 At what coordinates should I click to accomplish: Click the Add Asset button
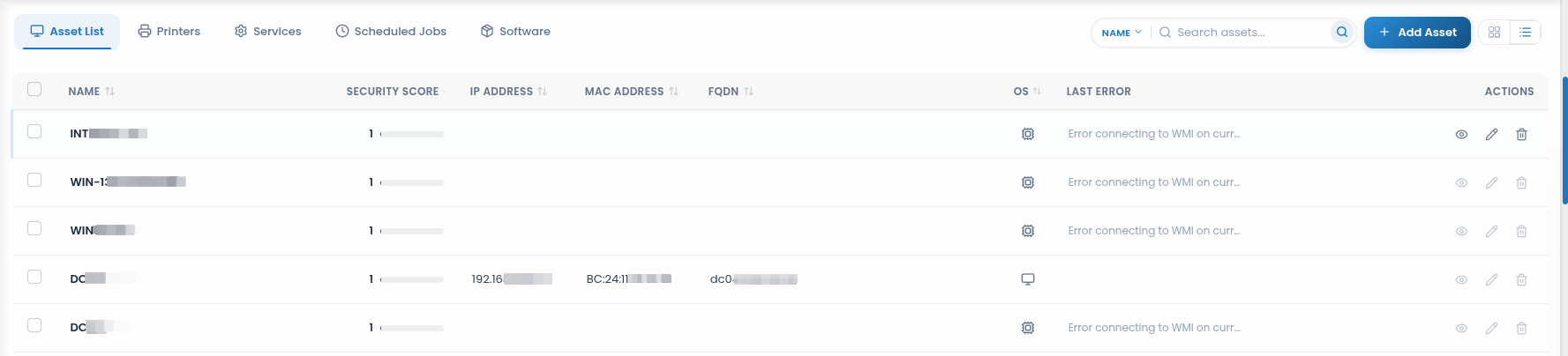[x=1417, y=33]
